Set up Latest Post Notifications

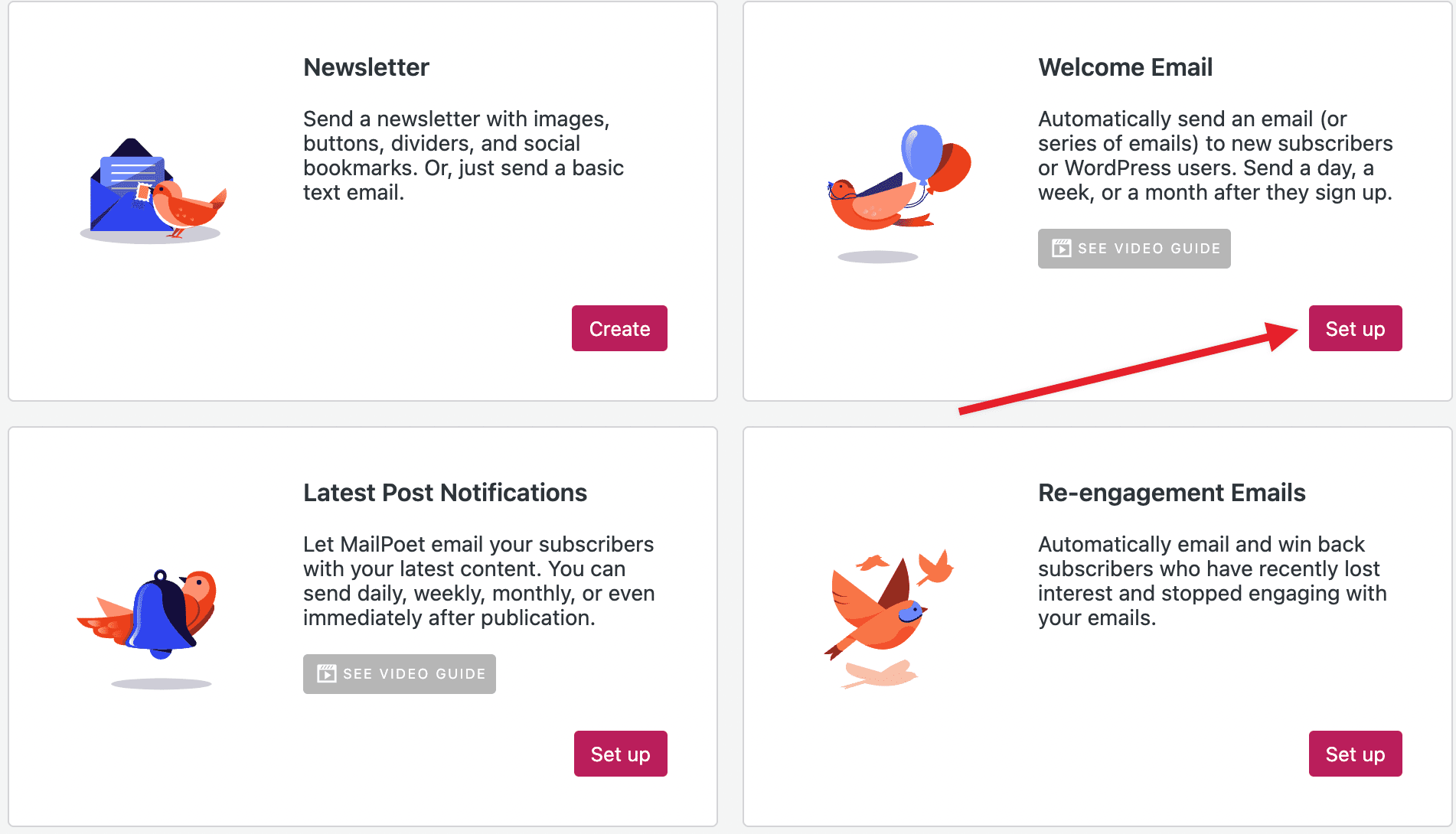click(x=620, y=754)
